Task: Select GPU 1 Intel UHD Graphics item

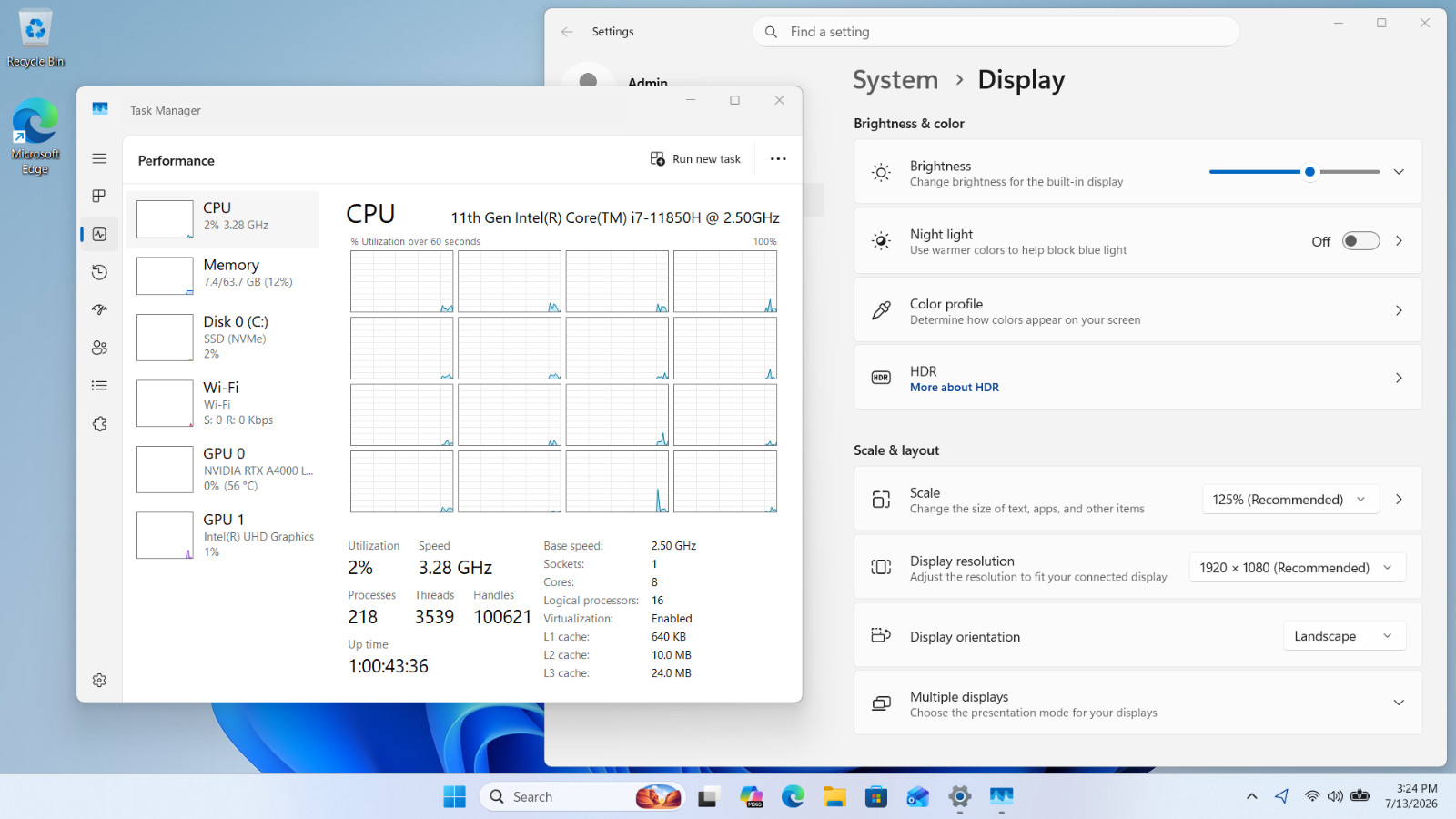Action: click(x=224, y=534)
